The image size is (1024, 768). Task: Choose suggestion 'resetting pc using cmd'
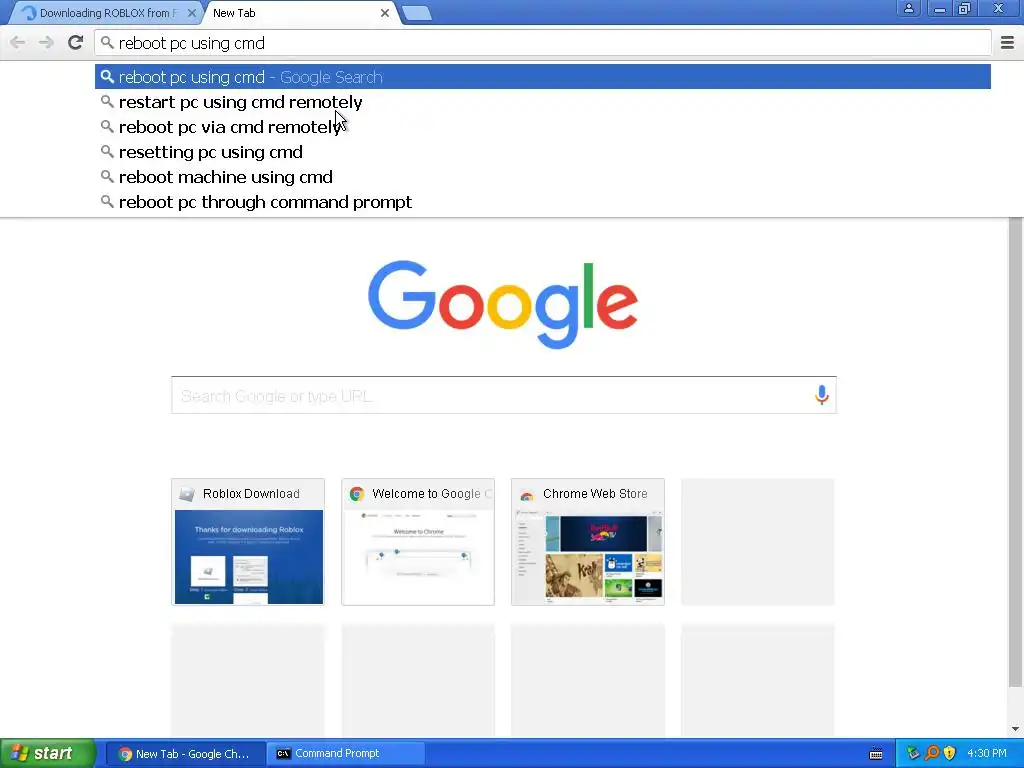543,152
